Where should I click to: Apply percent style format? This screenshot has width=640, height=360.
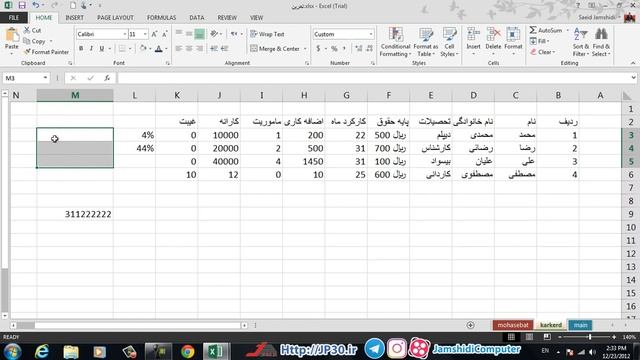(x=334, y=49)
